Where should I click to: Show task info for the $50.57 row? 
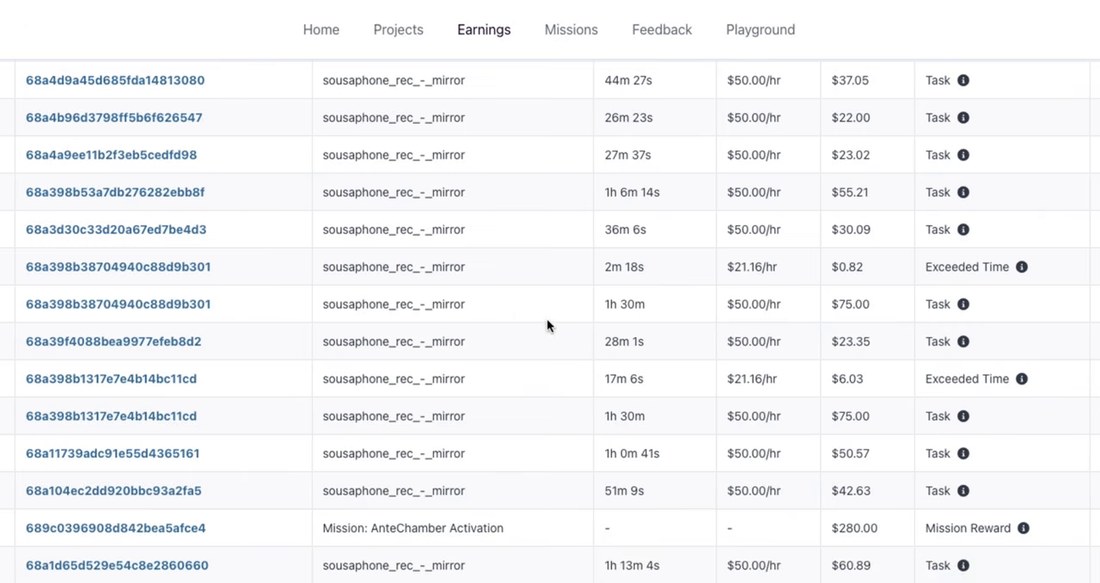pos(963,453)
